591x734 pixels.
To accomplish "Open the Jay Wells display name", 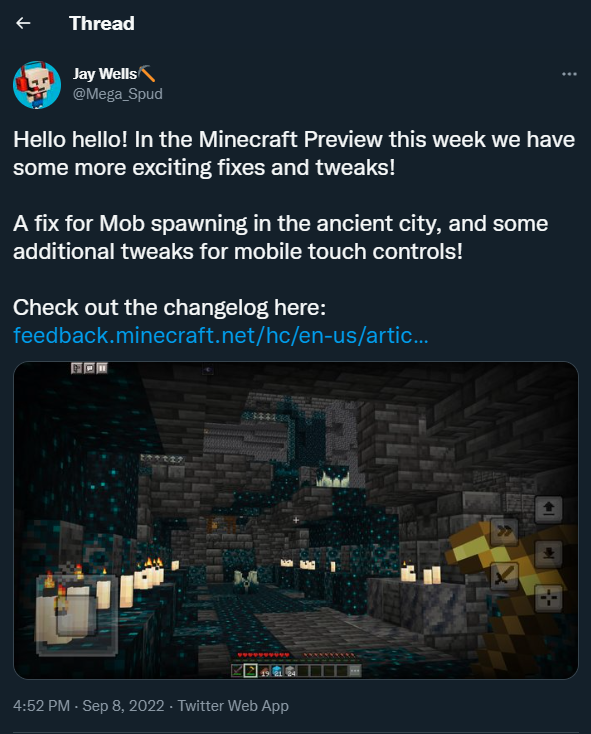I will click(105, 73).
